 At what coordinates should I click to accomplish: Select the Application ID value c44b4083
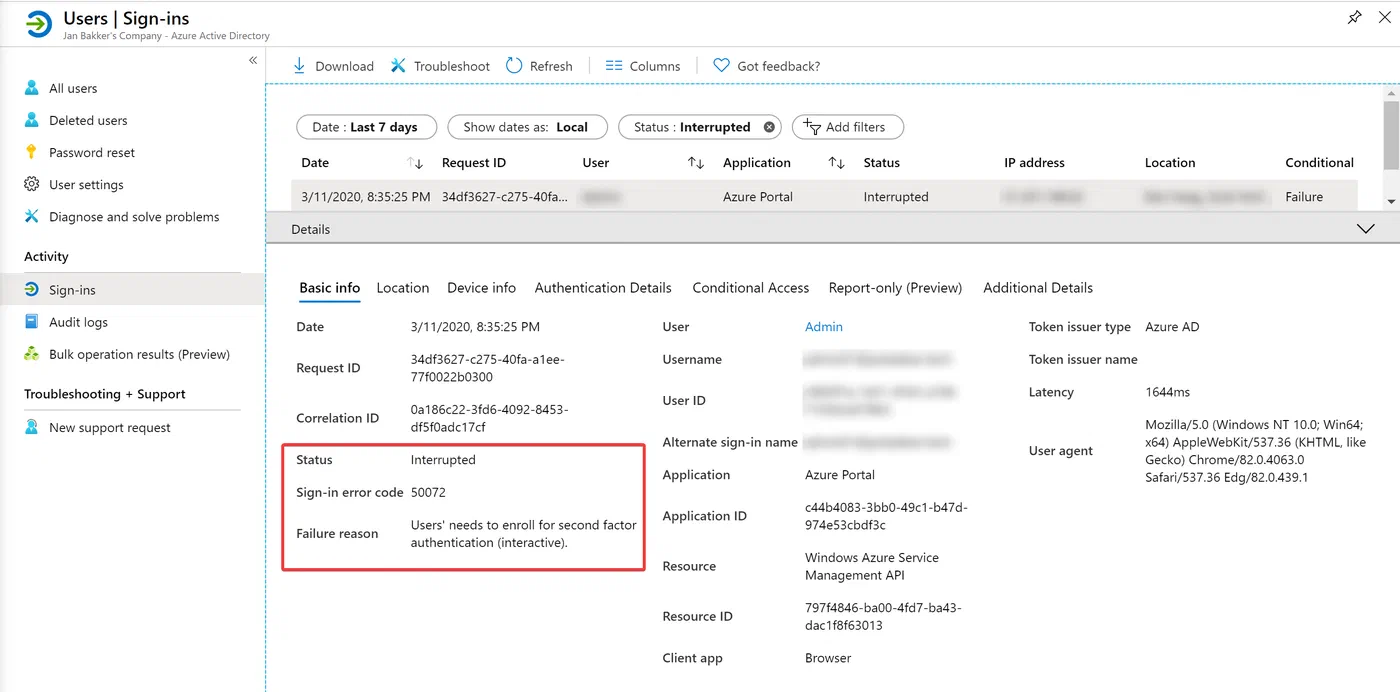click(886, 516)
